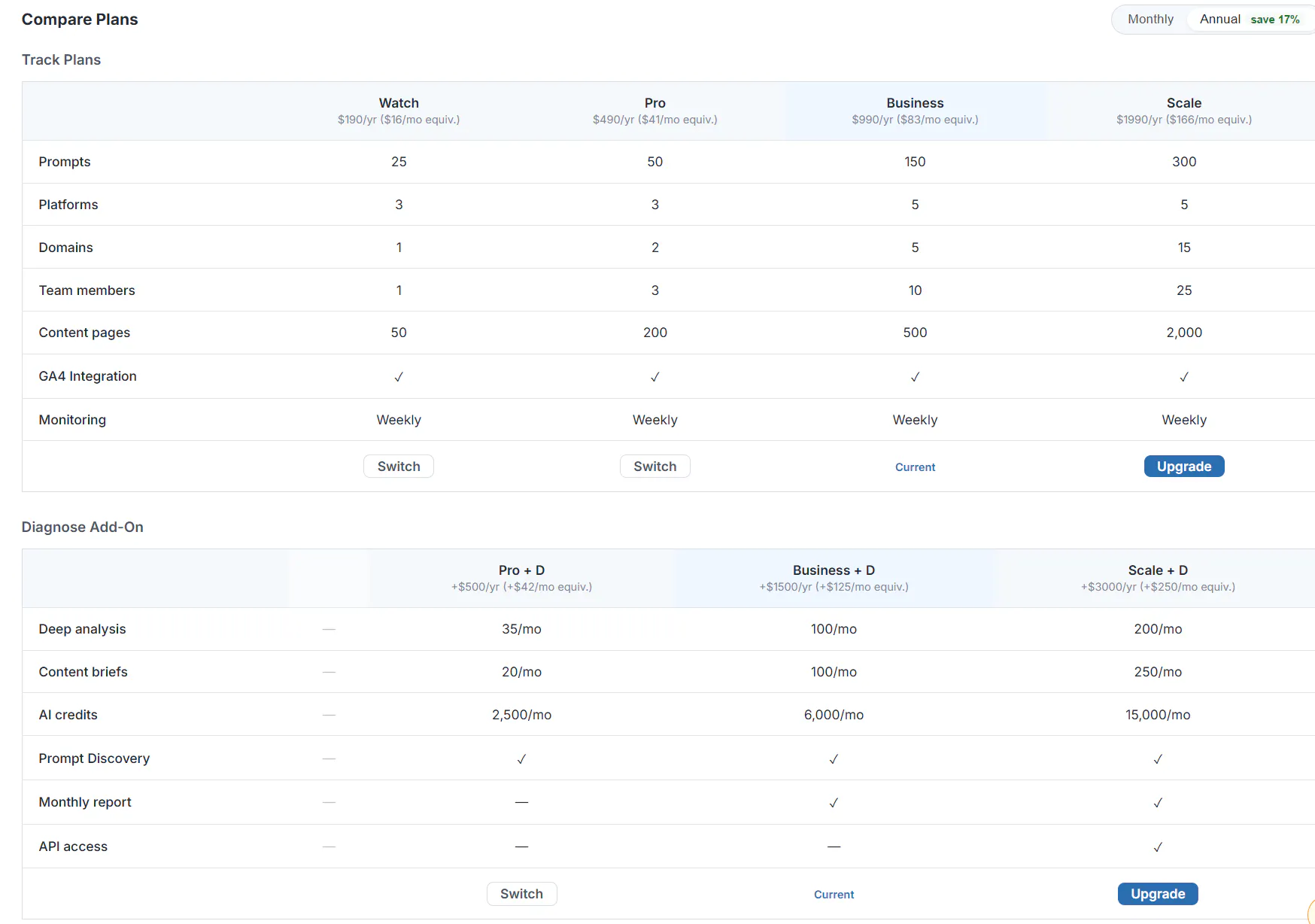Click GA4 Integration checkmark for Pro
The height and width of the screenshot is (924, 1315).
pyautogui.click(x=655, y=377)
